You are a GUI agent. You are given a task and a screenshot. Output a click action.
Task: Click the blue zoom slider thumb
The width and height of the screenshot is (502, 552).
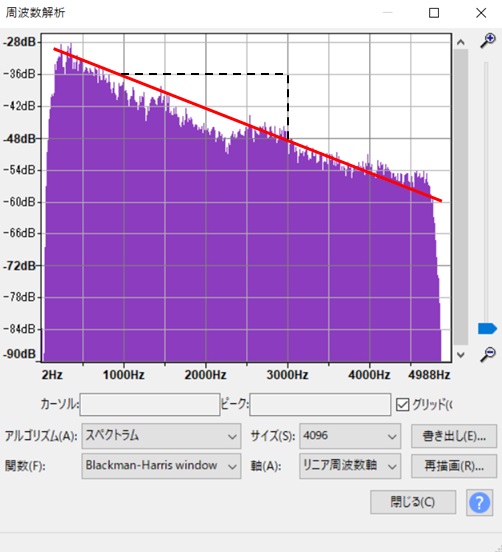coord(487,329)
